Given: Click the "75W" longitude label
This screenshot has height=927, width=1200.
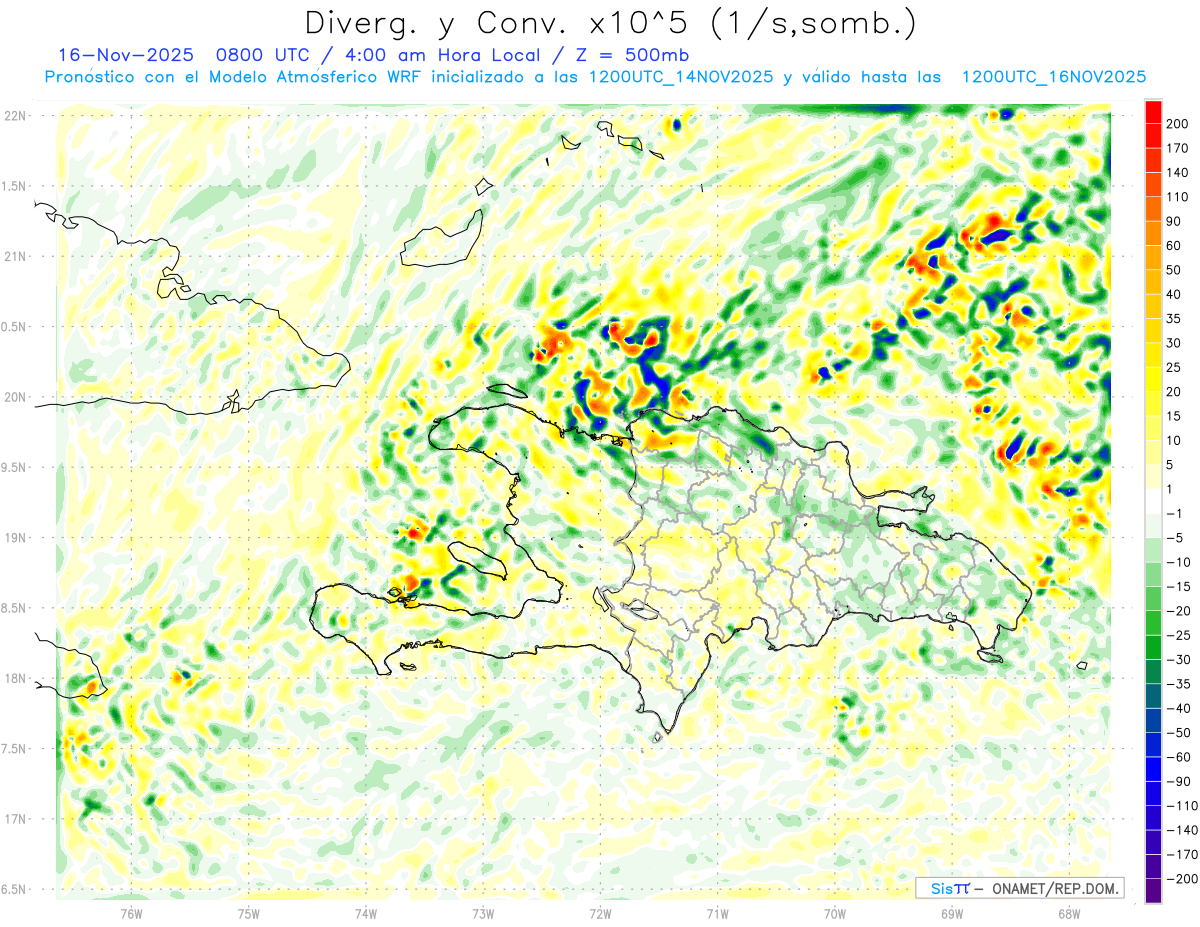Looking at the screenshot, I should click(249, 913).
